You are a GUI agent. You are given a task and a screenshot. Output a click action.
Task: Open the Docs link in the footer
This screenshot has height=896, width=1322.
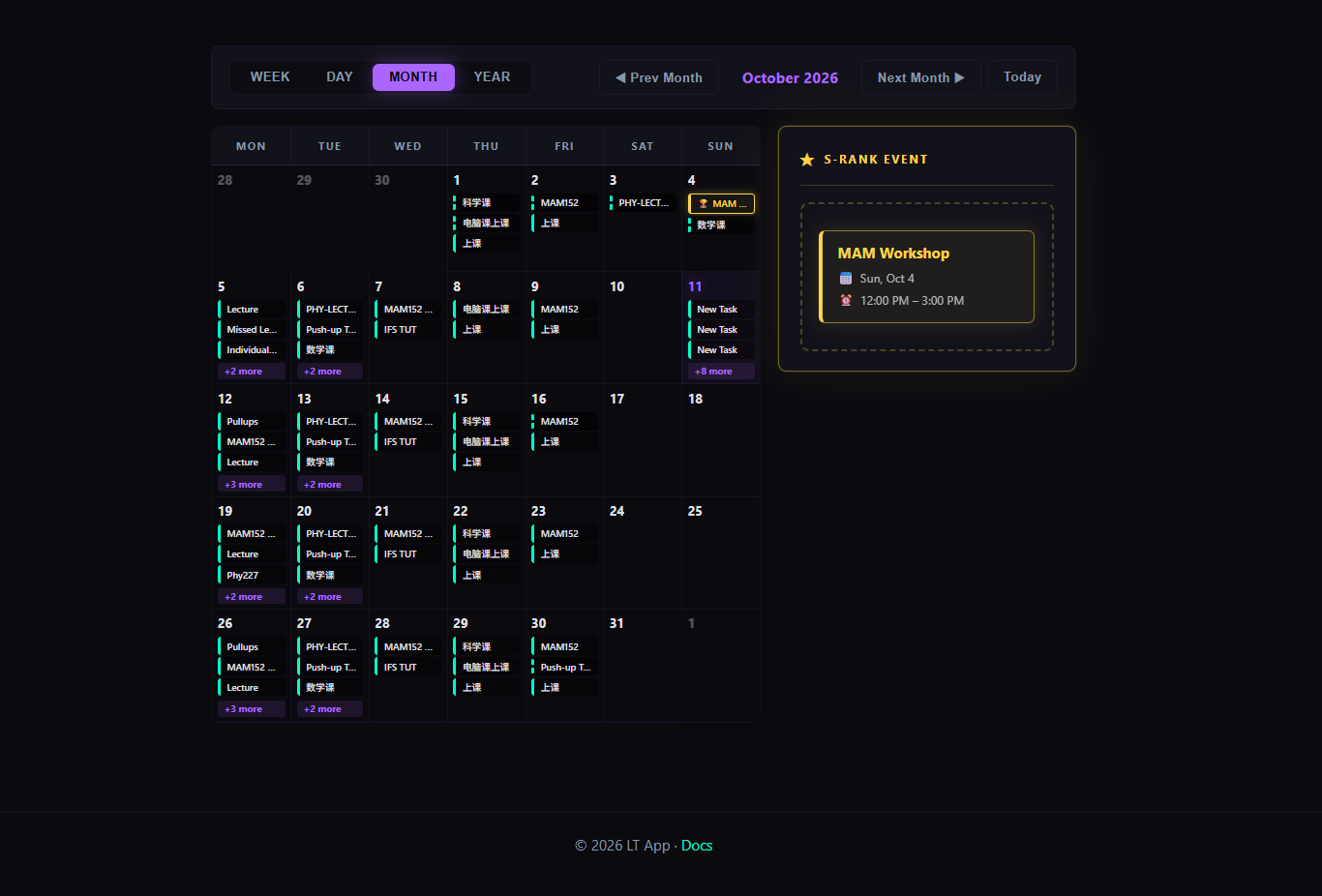(x=697, y=846)
